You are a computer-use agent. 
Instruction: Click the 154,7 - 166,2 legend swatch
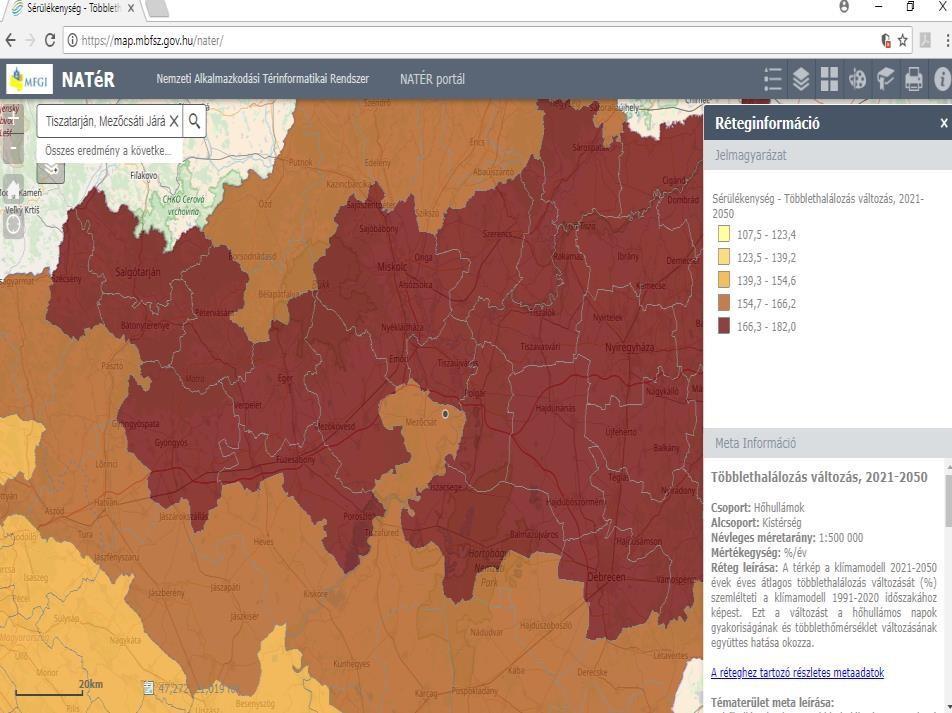coord(724,304)
